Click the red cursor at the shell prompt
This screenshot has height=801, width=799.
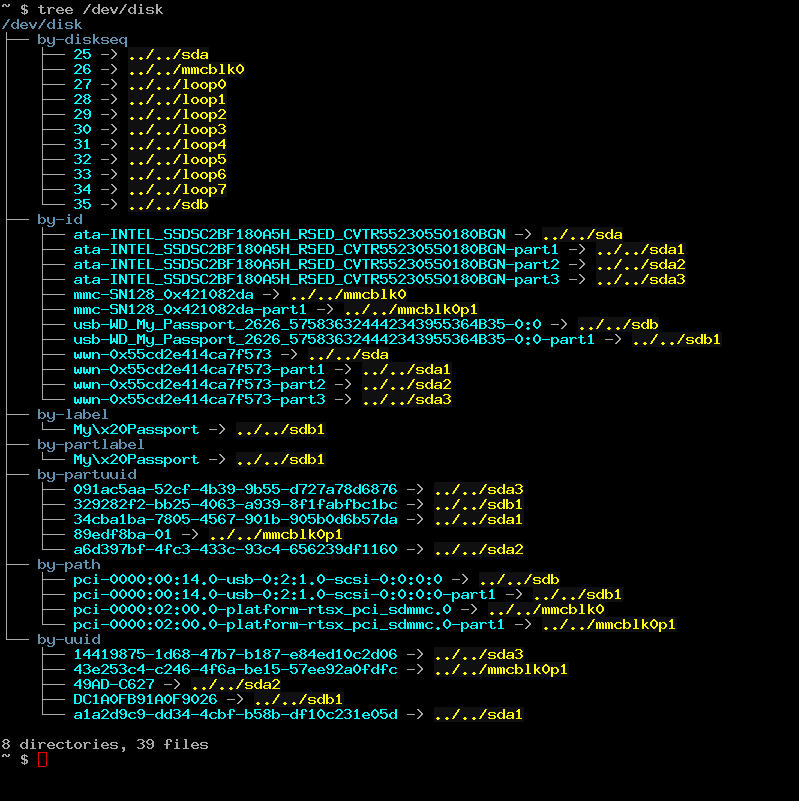[42, 760]
